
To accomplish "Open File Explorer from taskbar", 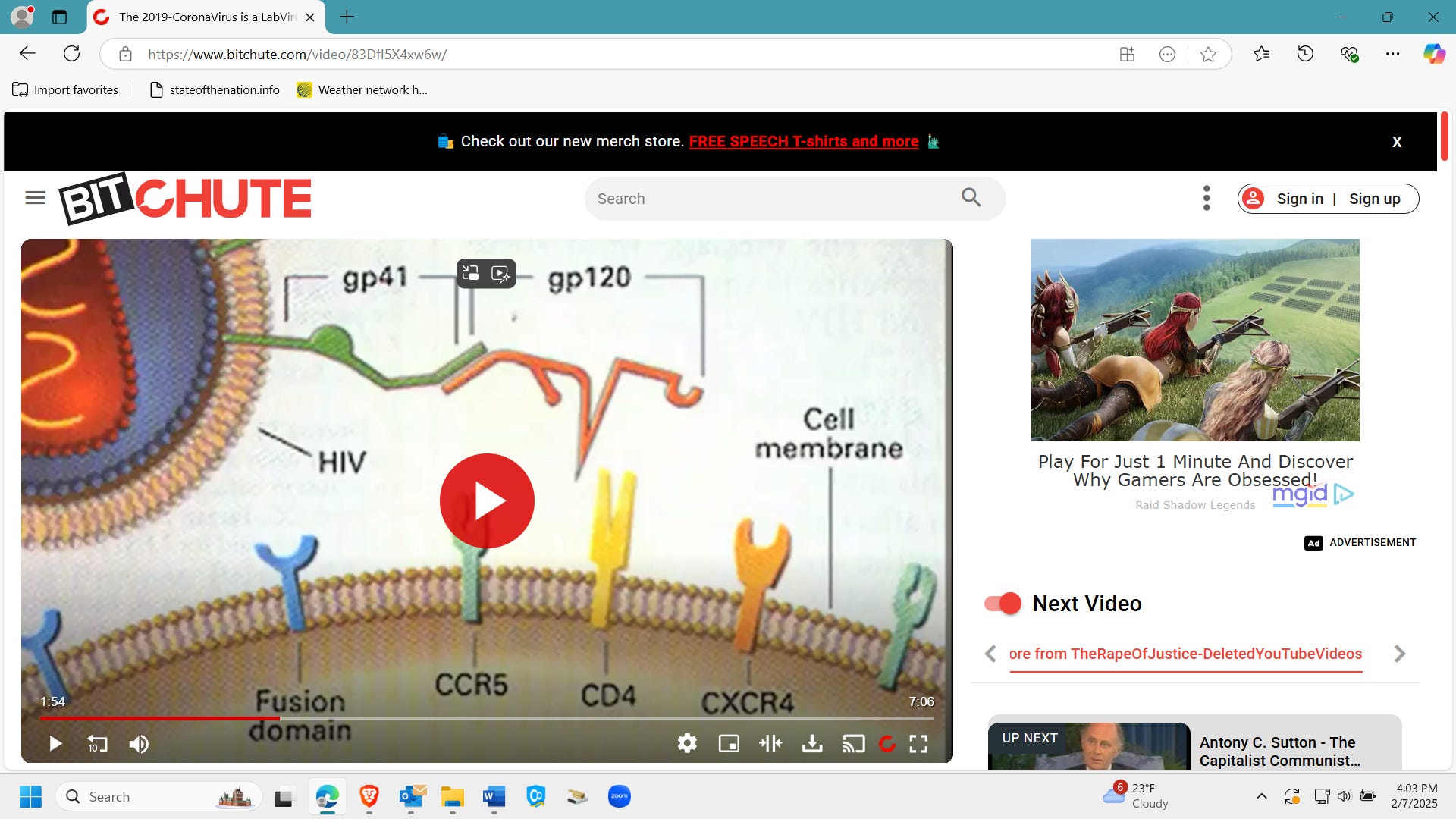I will (x=452, y=796).
